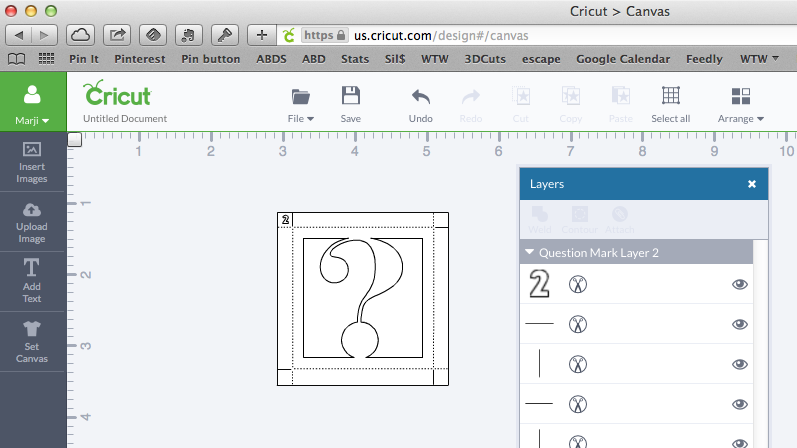Select all objects on canvas
Viewport: 797px width, 448px height.
(x=670, y=104)
